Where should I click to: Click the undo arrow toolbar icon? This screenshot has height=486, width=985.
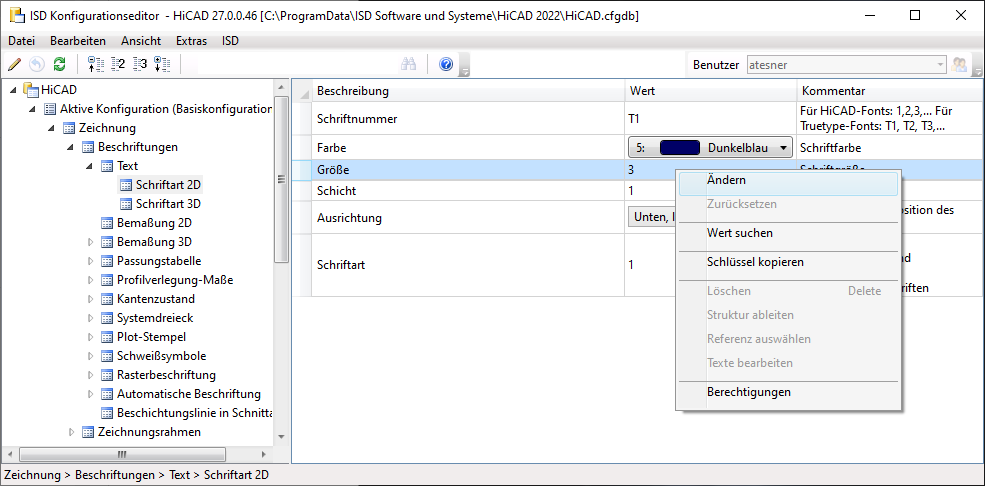tap(37, 64)
